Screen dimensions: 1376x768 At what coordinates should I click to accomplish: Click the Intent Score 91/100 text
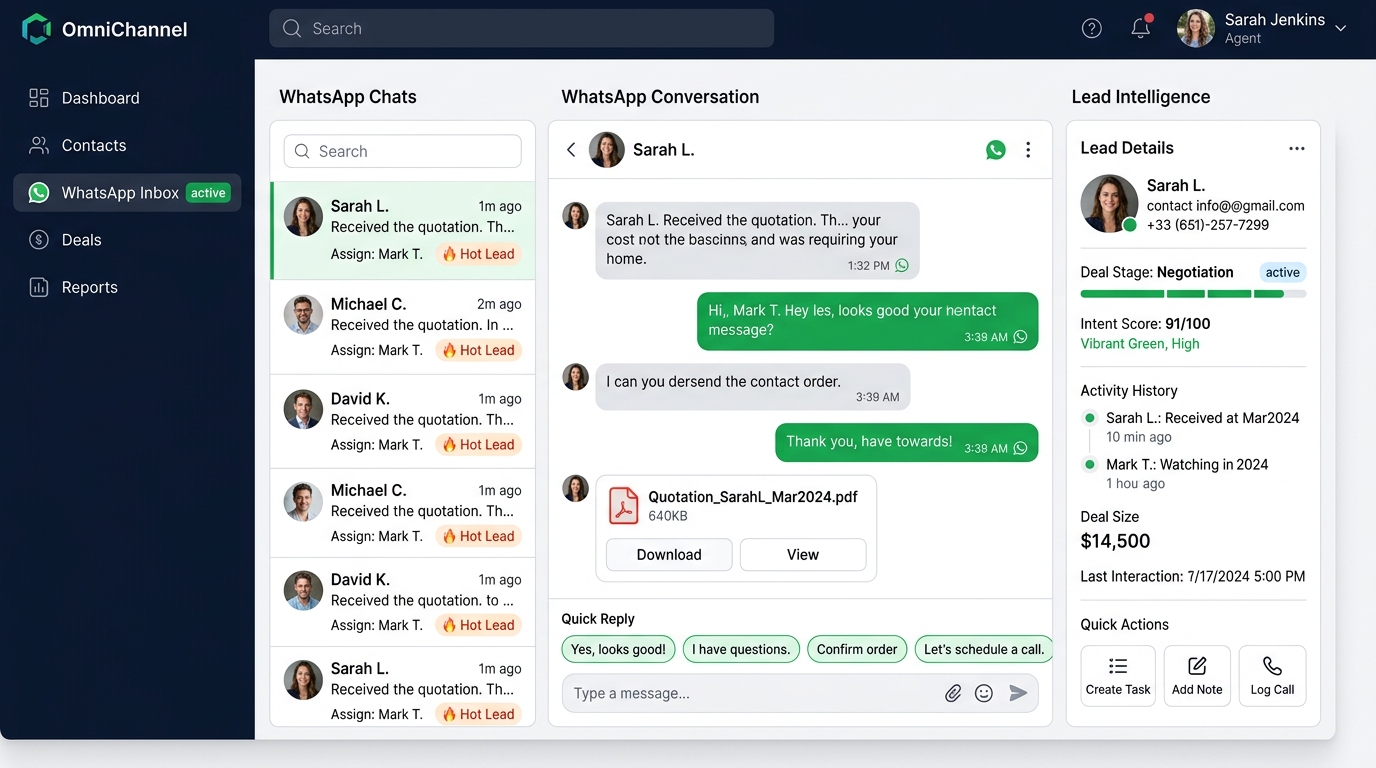pyautogui.click(x=1145, y=324)
